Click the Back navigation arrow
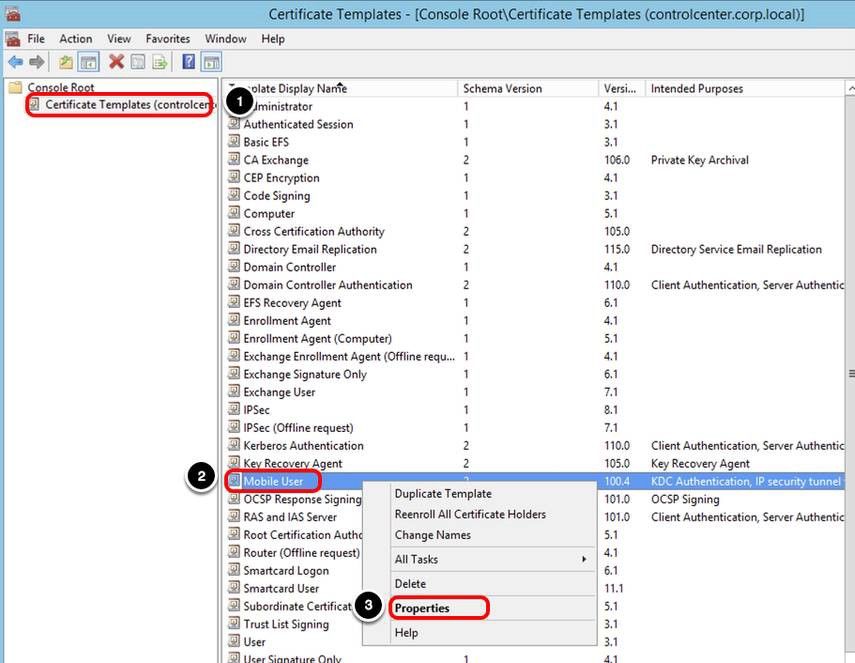Image resolution: width=855 pixels, height=663 pixels. tap(16, 61)
